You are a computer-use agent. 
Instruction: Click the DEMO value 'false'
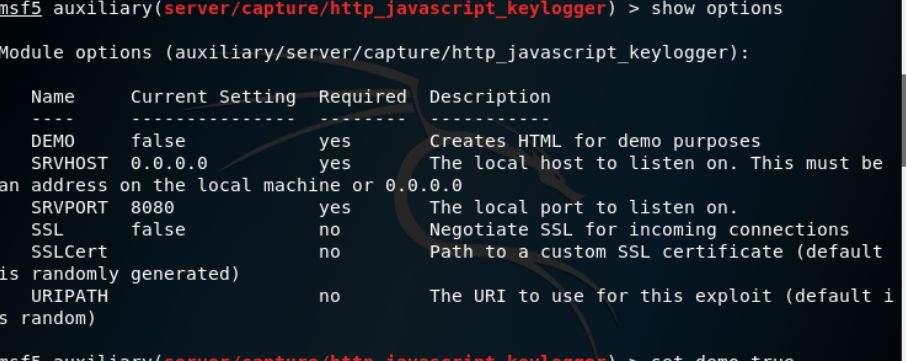click(x=158, y=141)
